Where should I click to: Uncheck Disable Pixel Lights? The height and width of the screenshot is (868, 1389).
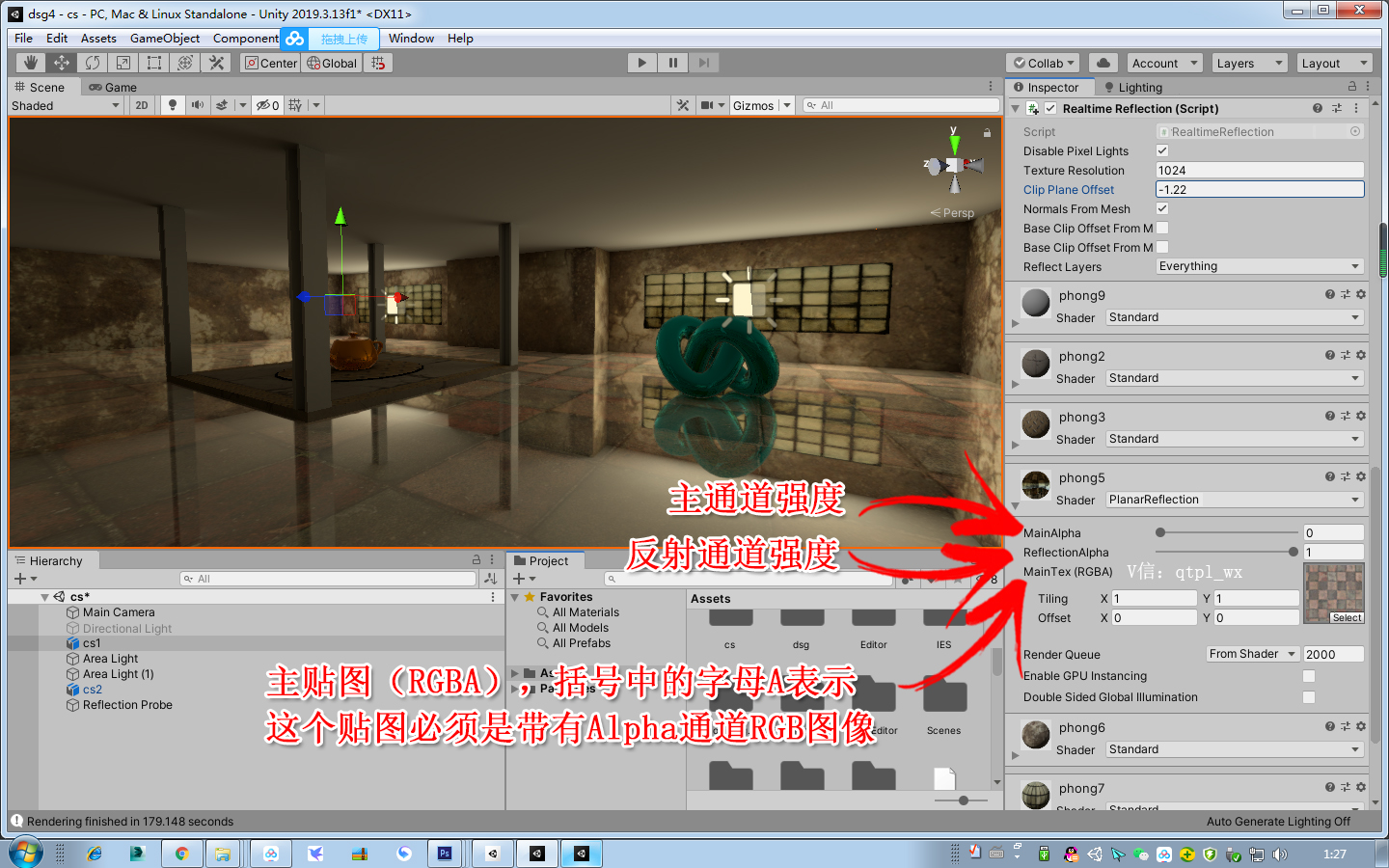(1162, 150)
